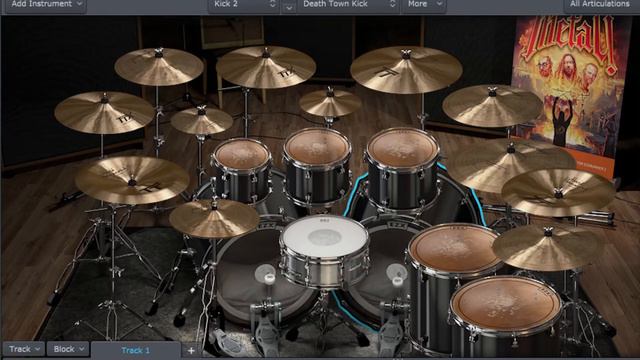Select the hi-hat cymbal left of snare
The height and width of the screenshot is (360, 640).
214,219
